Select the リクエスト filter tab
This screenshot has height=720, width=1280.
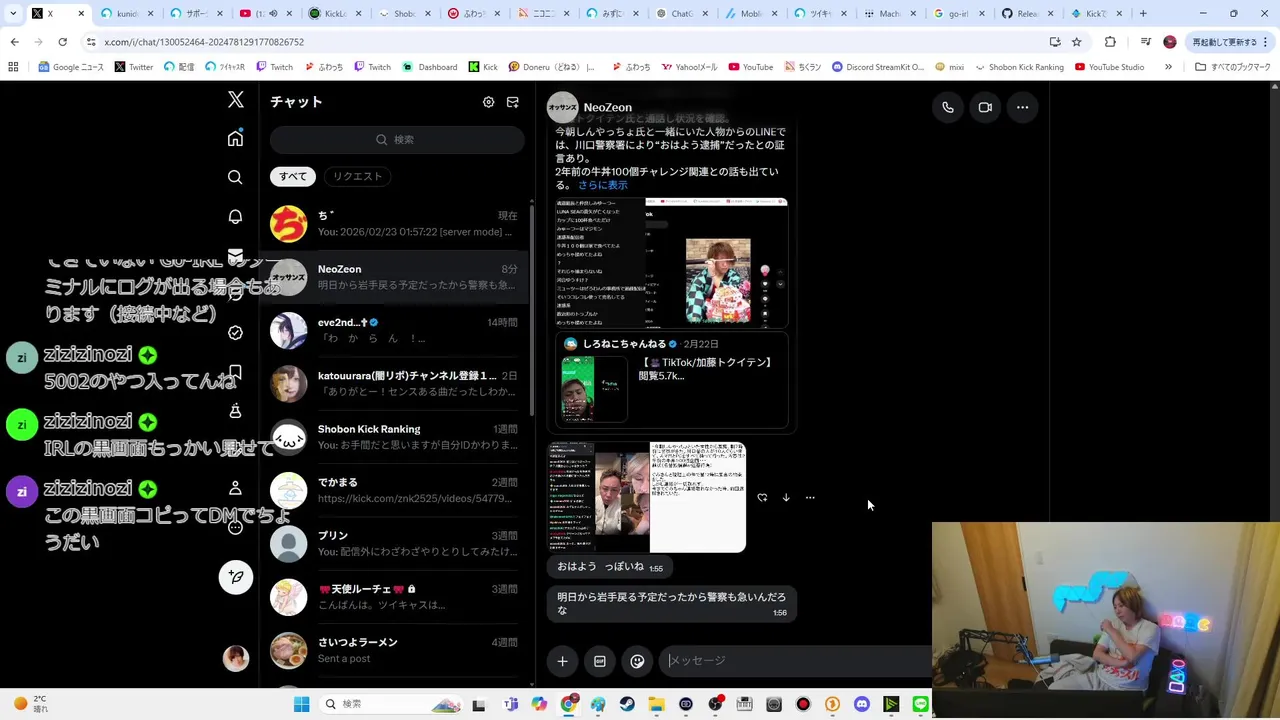(358, 176)
